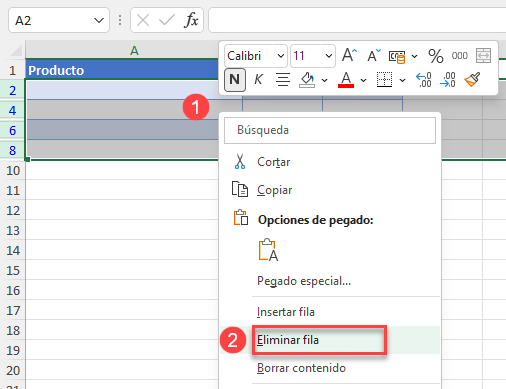Click the accounting number format icon
506x389 pixels.
coord(397,56)
